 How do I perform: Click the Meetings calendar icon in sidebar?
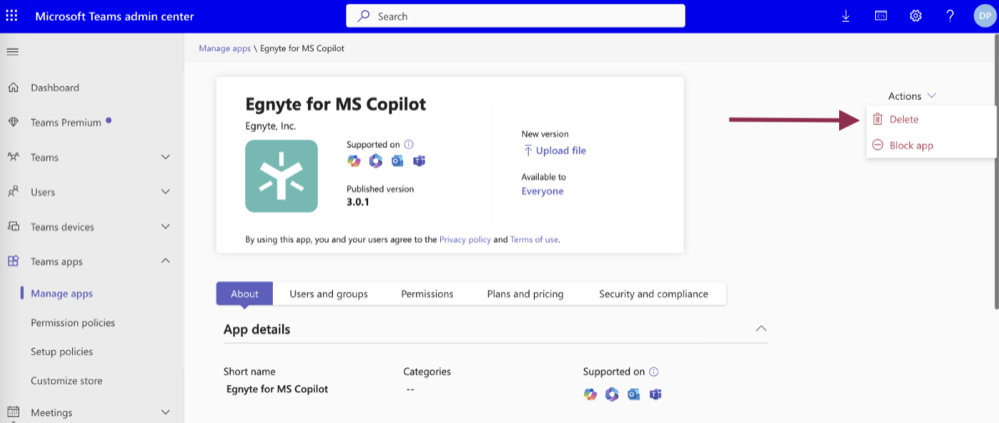click(x=13, y=412)
